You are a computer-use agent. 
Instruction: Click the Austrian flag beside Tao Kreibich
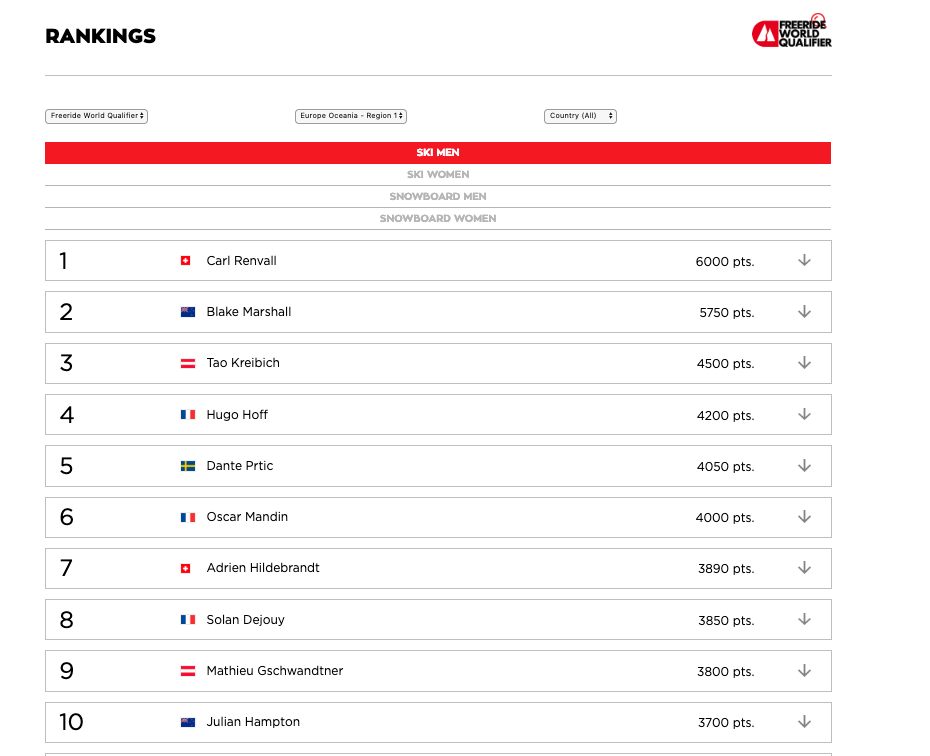point(187,363)
